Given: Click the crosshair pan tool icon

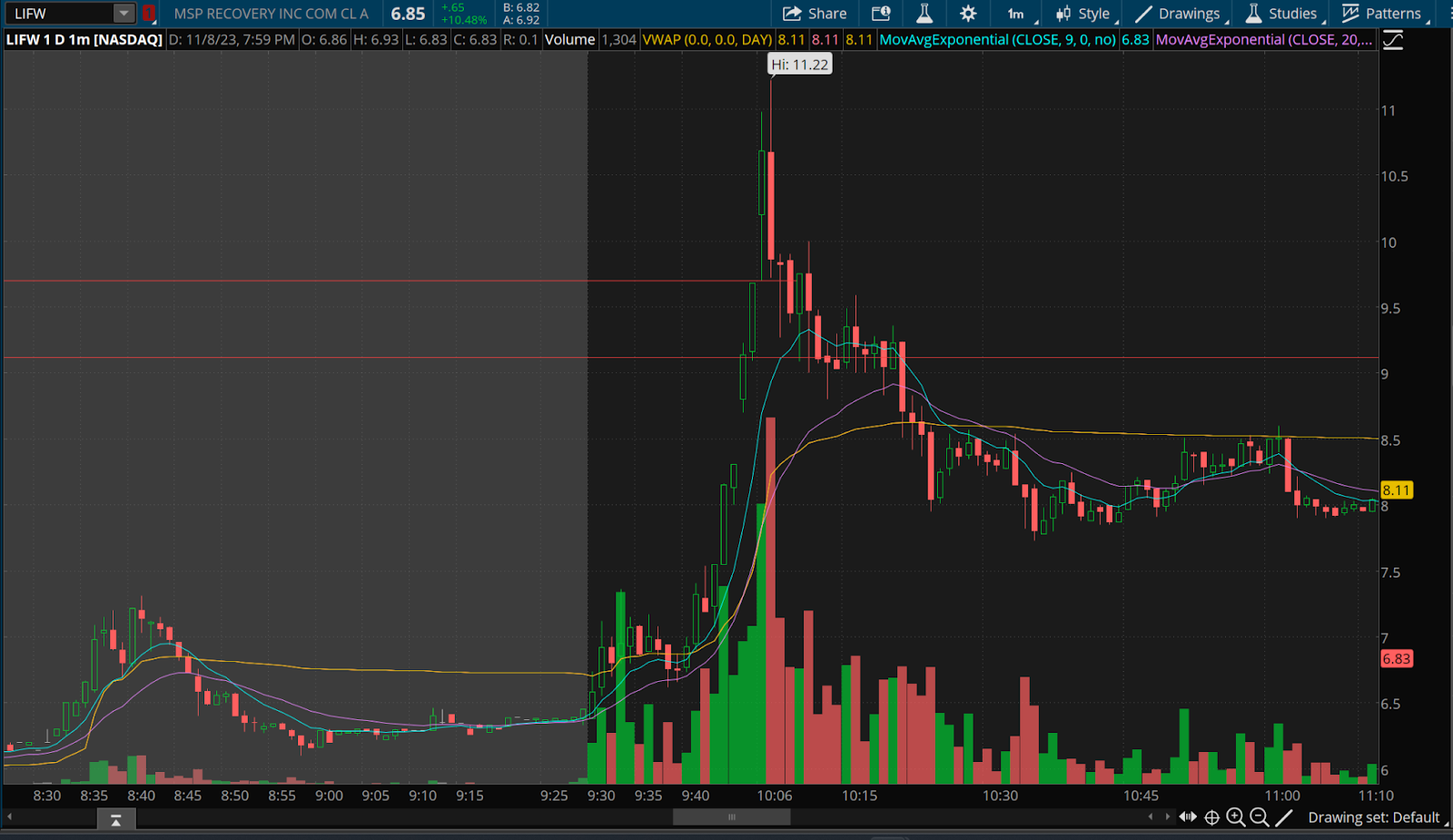Looking at the screenshot, I should [x=1211, y=817].
